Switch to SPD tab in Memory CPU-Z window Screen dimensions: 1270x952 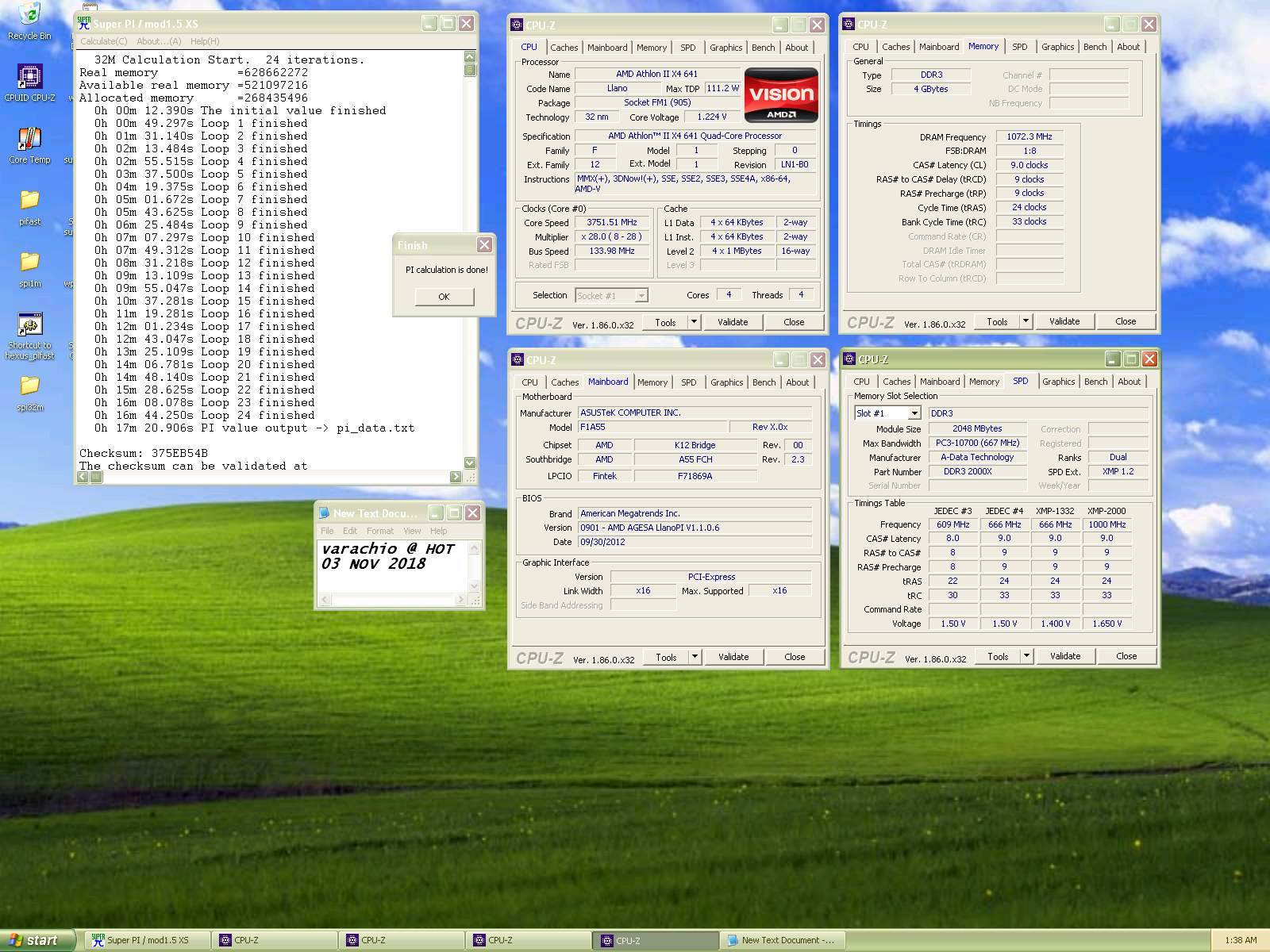[x=1020, y=47]
